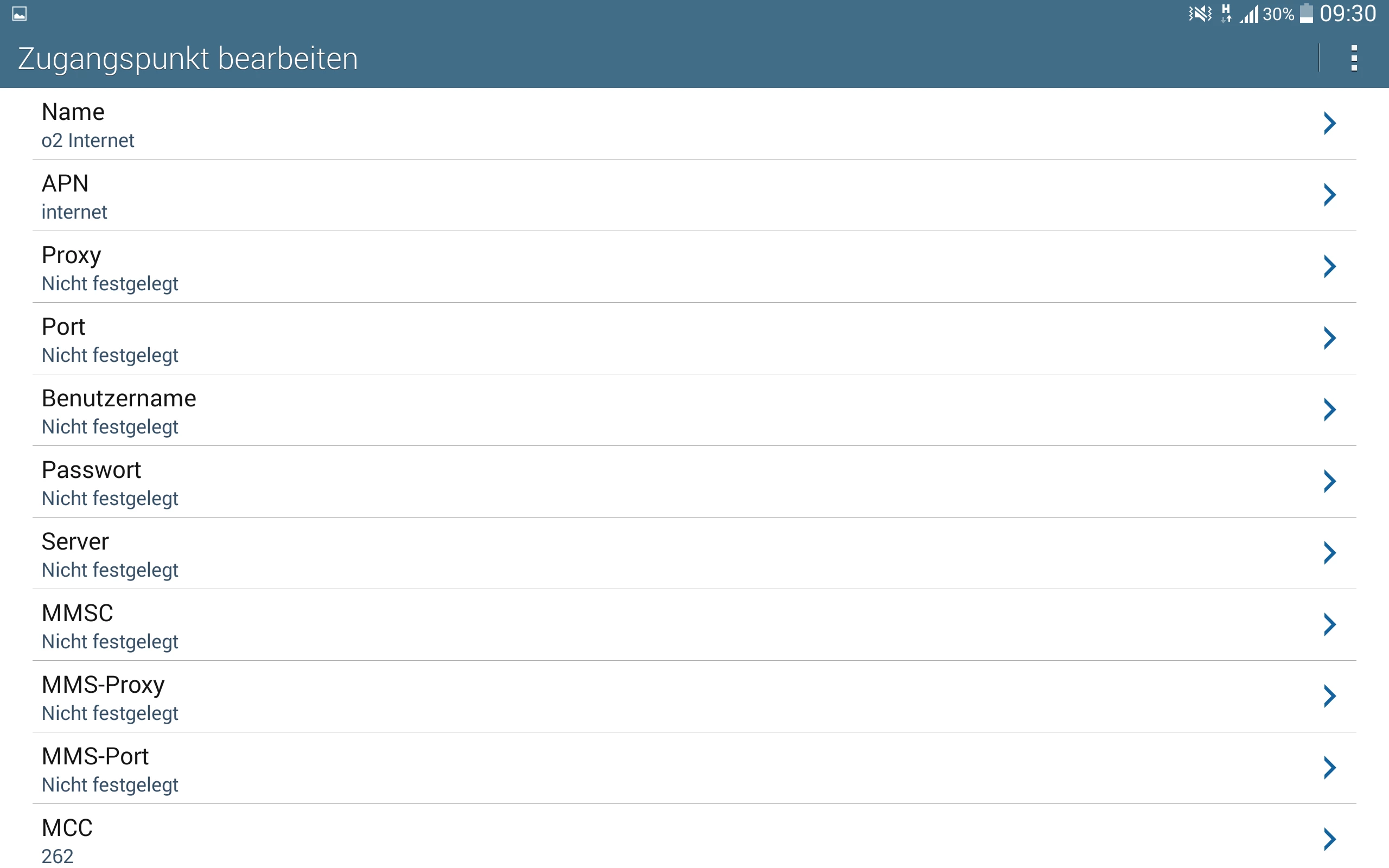This screenshot has height=868, width=1389.
Task: Open the three-dot overflow menu
Action: coord(1353,58)
